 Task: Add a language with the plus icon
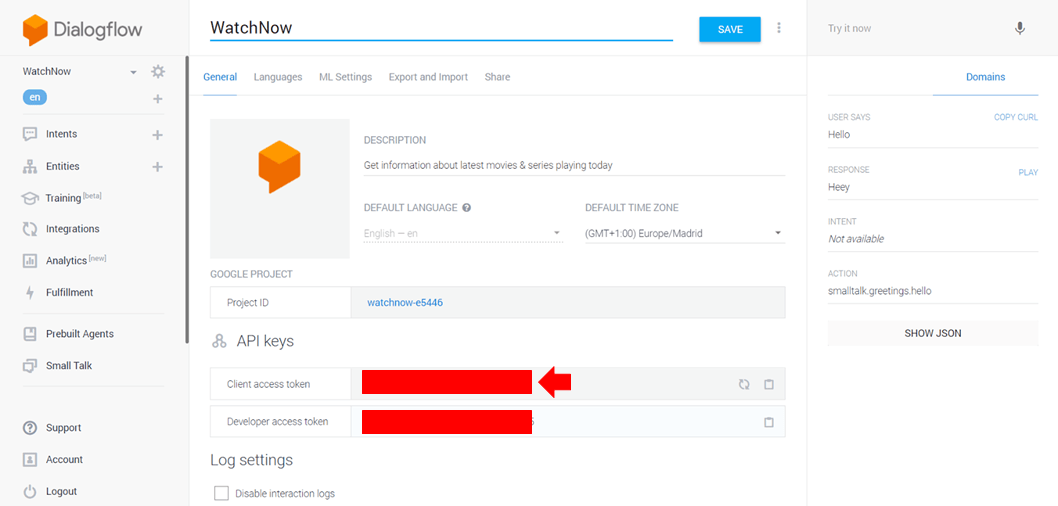click(x=157, y=99)
